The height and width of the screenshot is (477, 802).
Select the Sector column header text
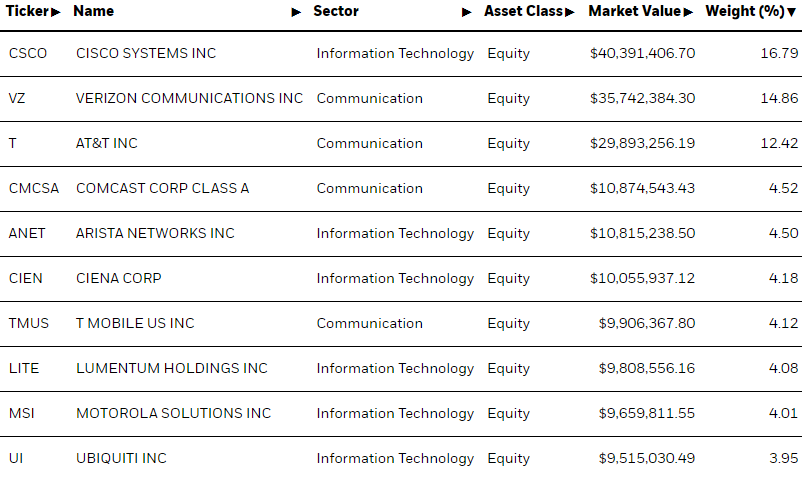[x=336, y=11]
